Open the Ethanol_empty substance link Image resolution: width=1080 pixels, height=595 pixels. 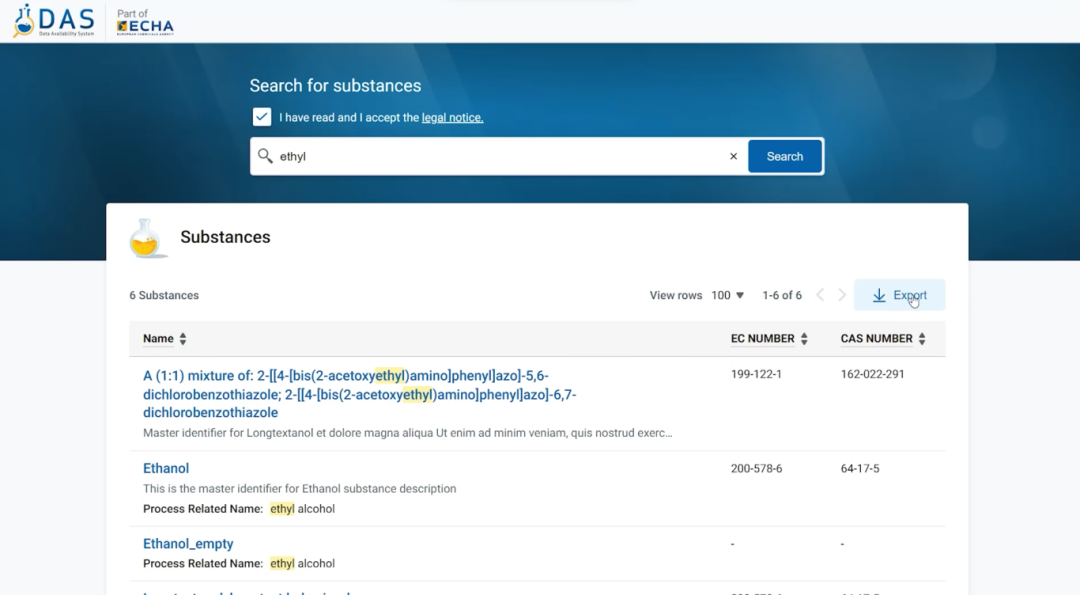pos(188,544)
